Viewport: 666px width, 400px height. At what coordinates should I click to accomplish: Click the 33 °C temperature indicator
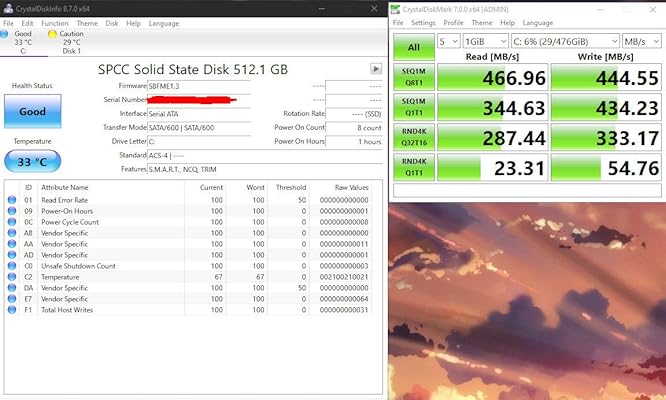point(33,162)
